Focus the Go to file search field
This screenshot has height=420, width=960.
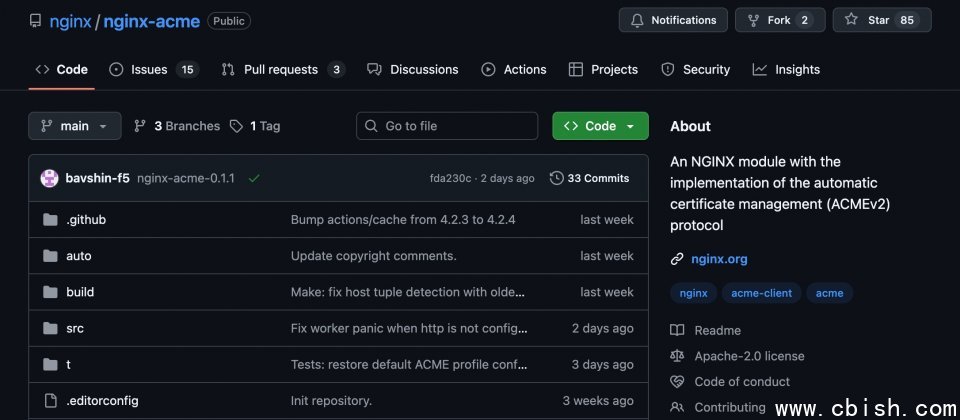tap(447, 126)
